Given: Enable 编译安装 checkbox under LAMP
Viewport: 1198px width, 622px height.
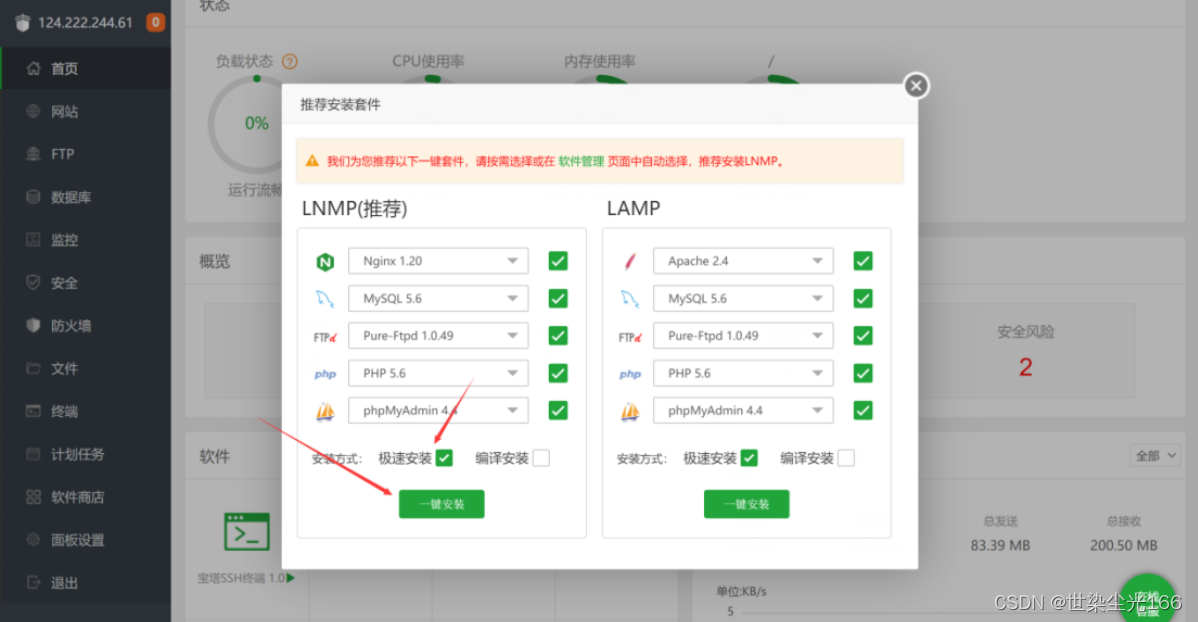Looking at the screenshot, I should pyautogui.click(x=846, y=458).
